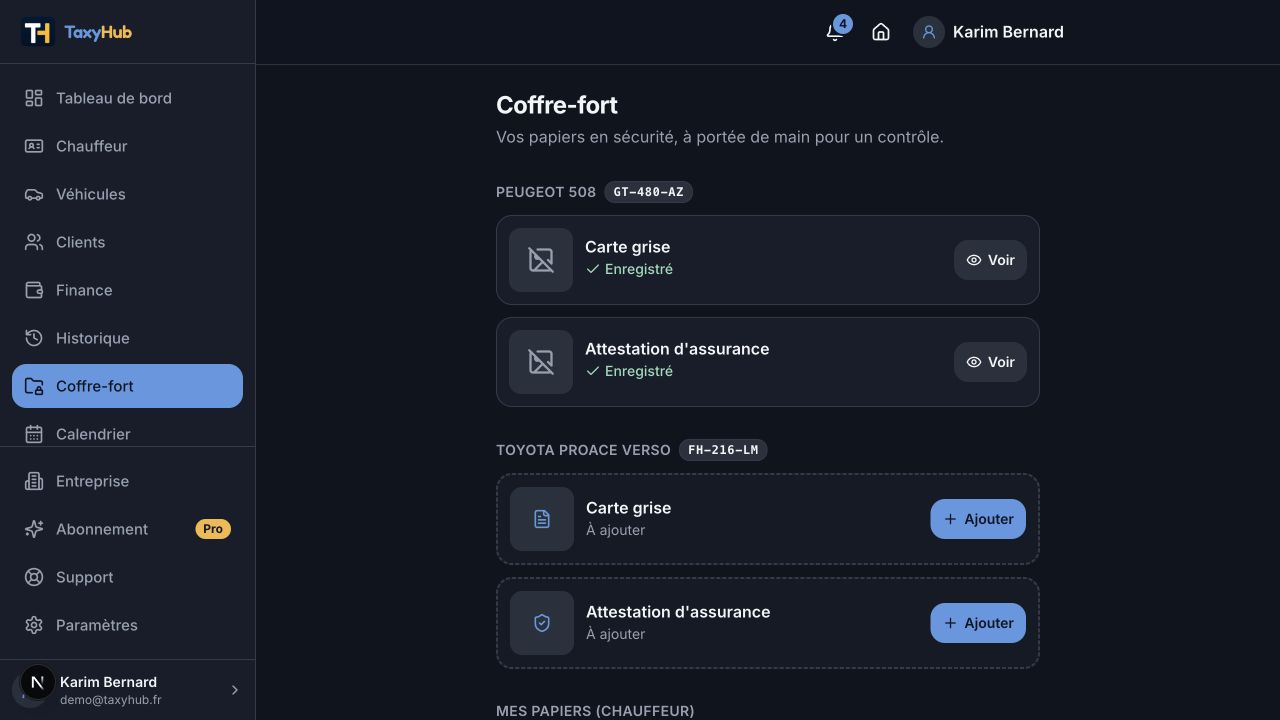Click the Toyota Carte grise document icon
Viewport: 1280px width, 720px height.
tap(542, 519)
